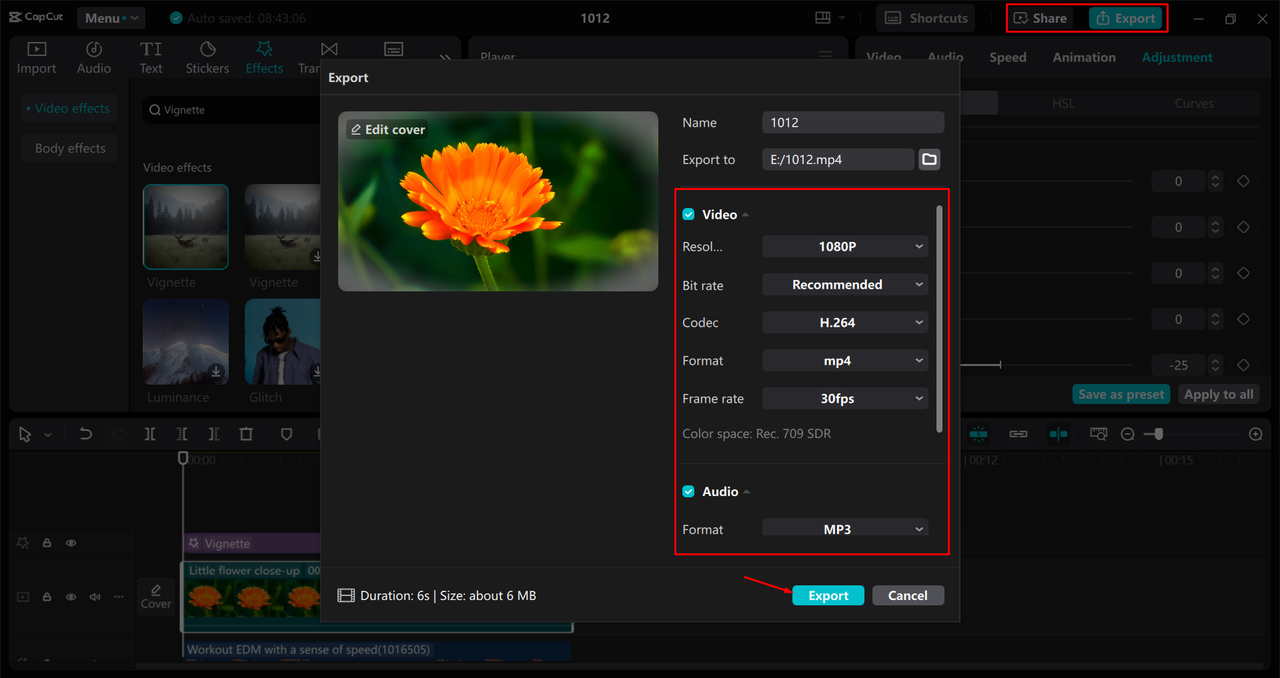Mute the main video track speaker
The width and height of the screenshot is (1280, 678).
95,597
